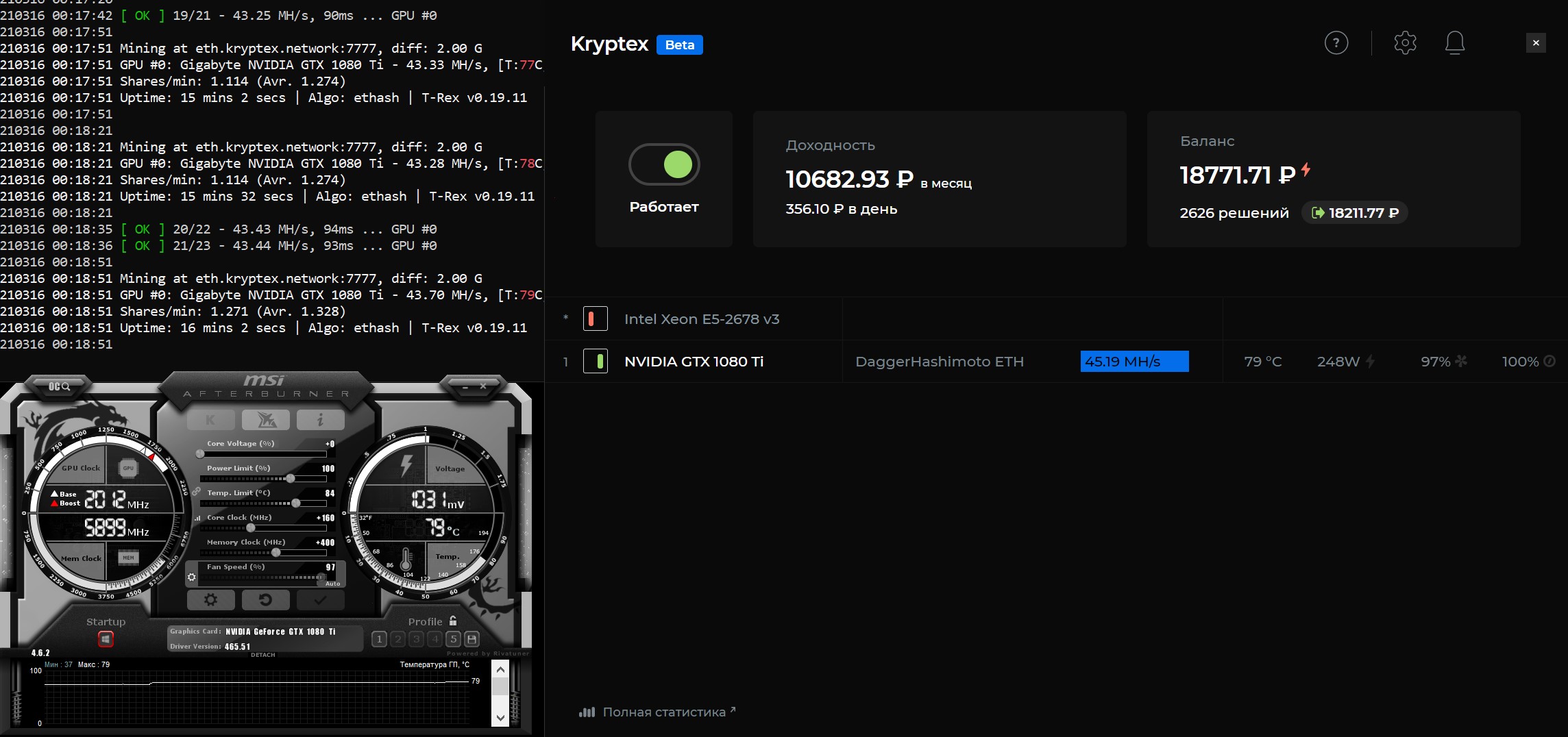The width and height of the screenshot is (1568, 737).
Task: Minimize the MSI Afterburner window
Action: [466, 387]
